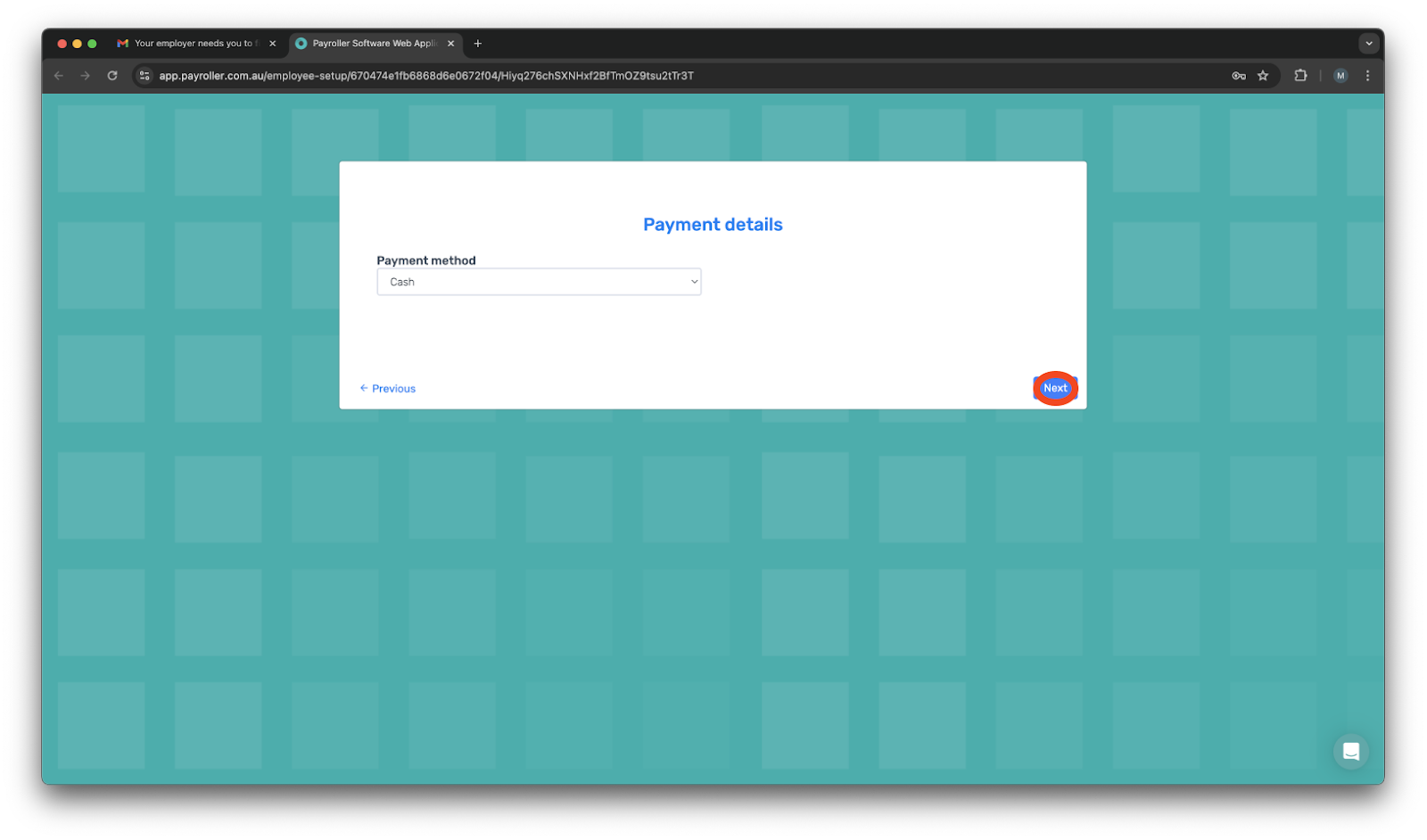1427x840 pixels.
Task: Open a new browser tab
Action: pyautogui.click(x=478, y=43)
